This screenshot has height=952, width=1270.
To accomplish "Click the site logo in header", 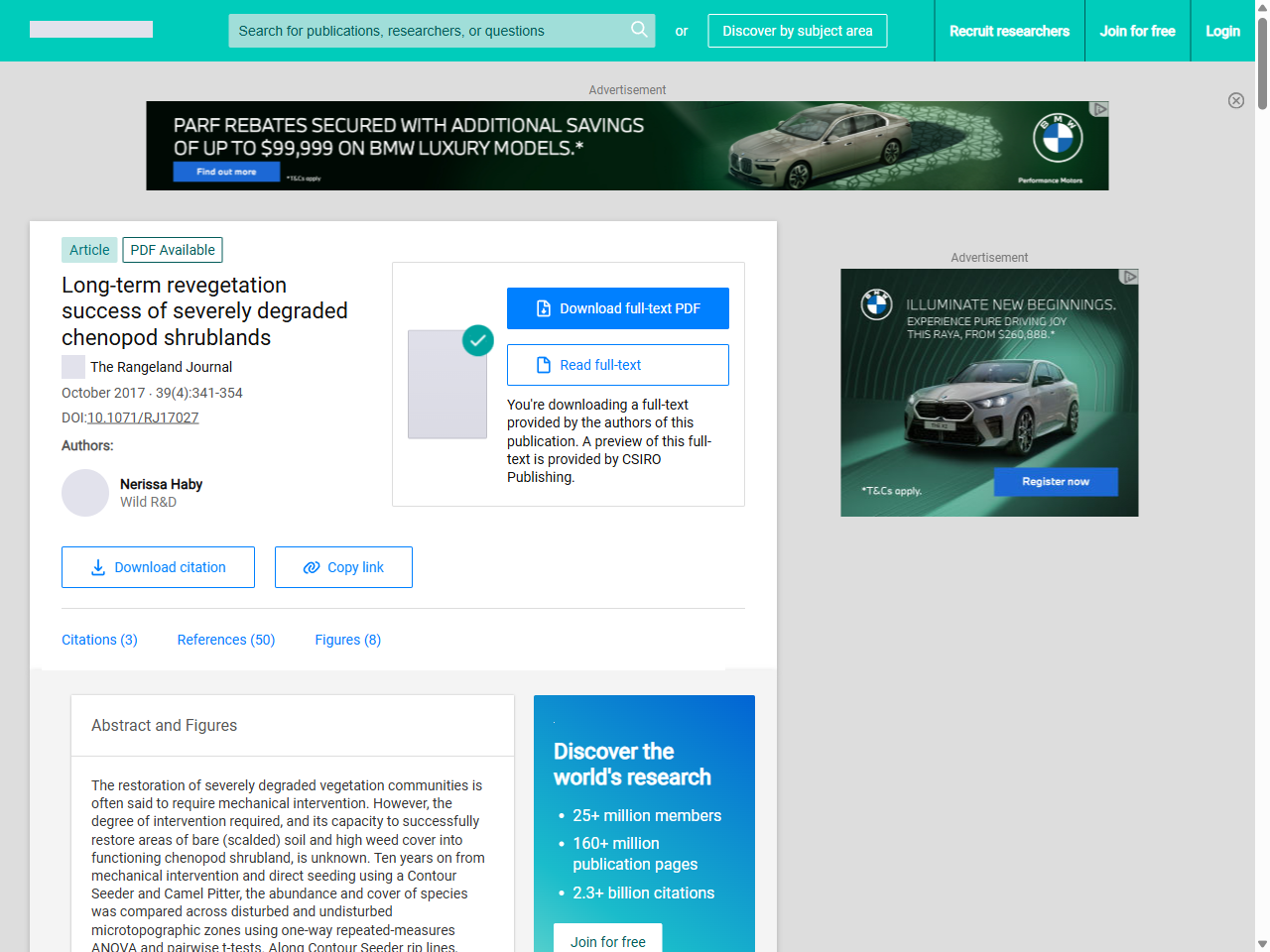I will (91, 30).
